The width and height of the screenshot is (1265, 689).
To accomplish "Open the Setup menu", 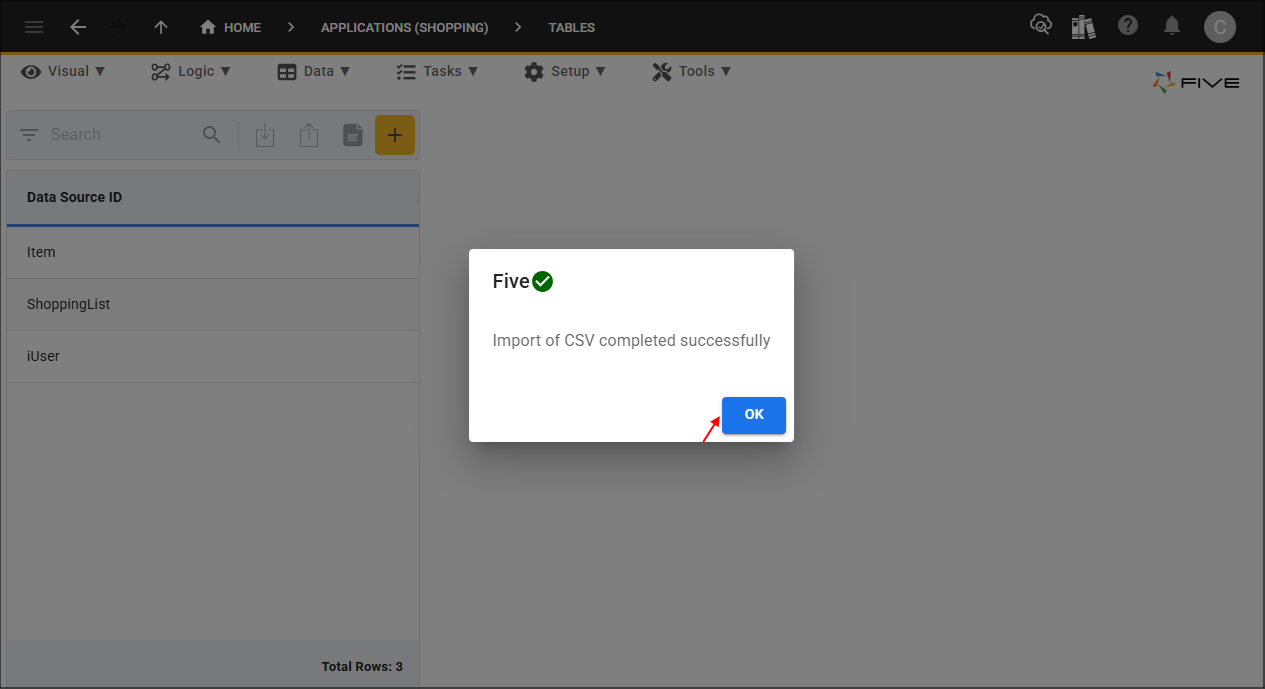I will (565, 71).
